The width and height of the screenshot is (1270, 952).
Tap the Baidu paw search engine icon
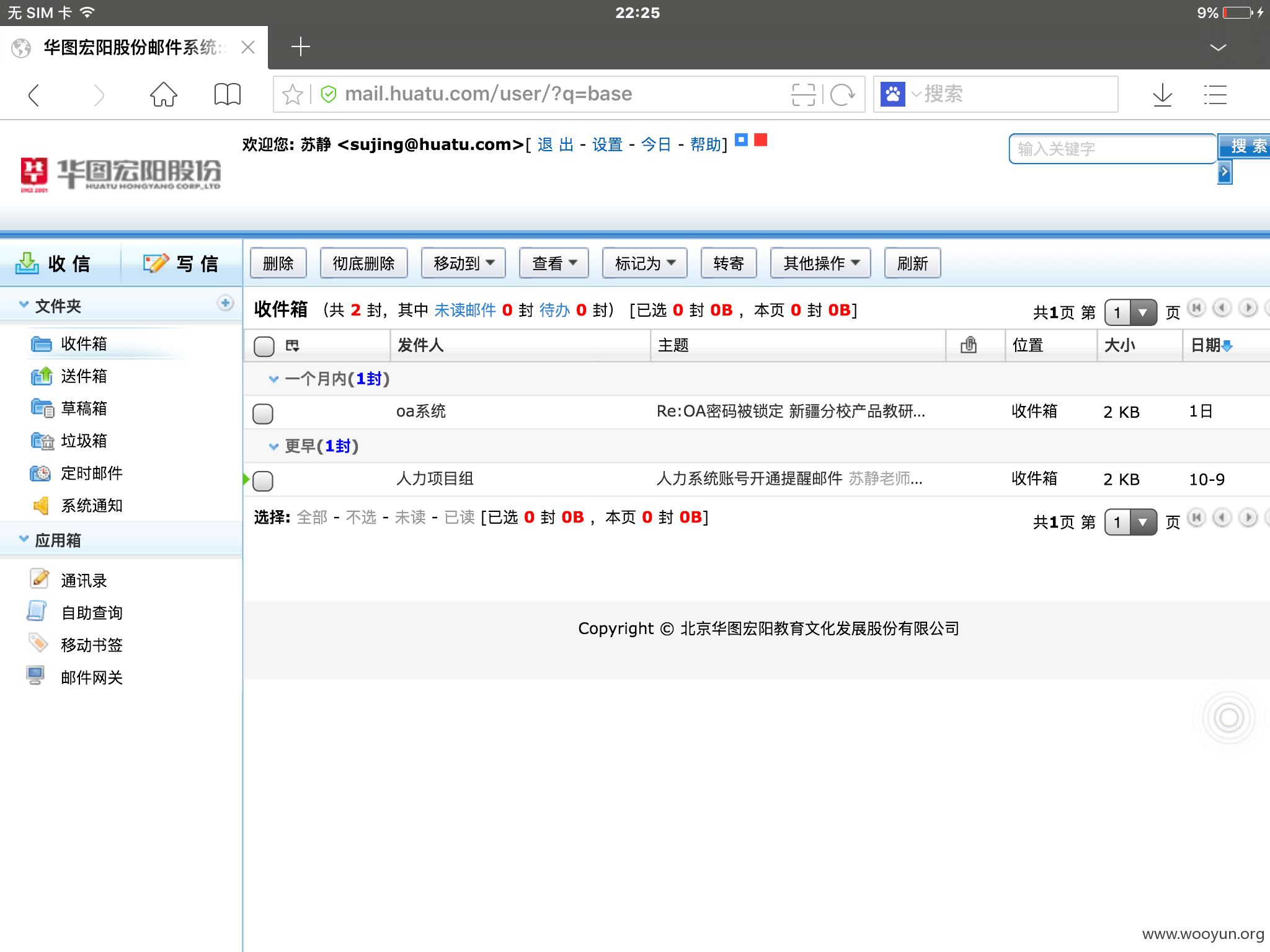click(x=893, y=94)
